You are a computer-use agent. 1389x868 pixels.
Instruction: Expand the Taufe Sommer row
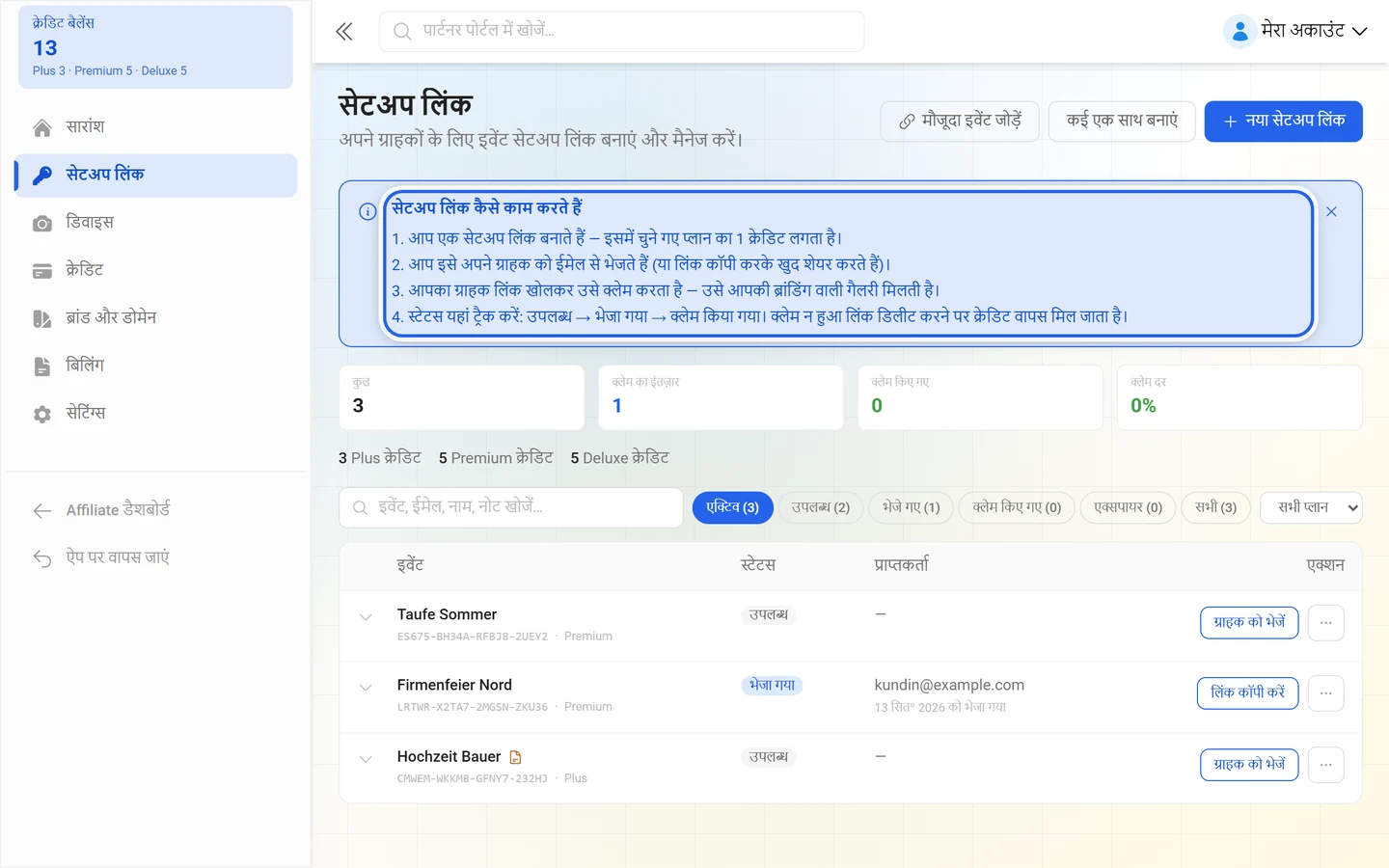pos(366,617)
